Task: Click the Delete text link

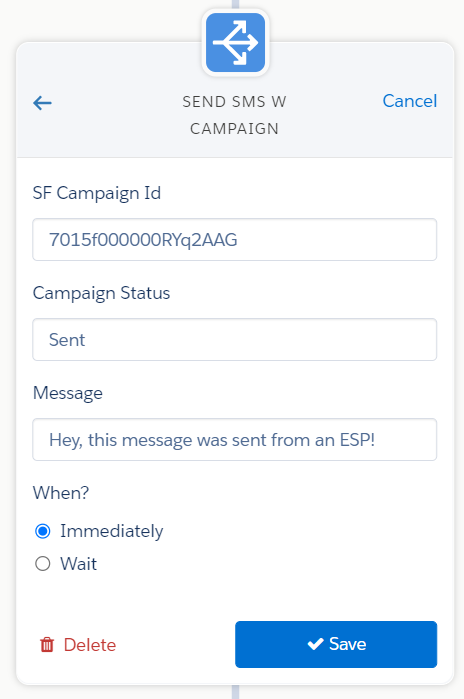Action: 90,645
